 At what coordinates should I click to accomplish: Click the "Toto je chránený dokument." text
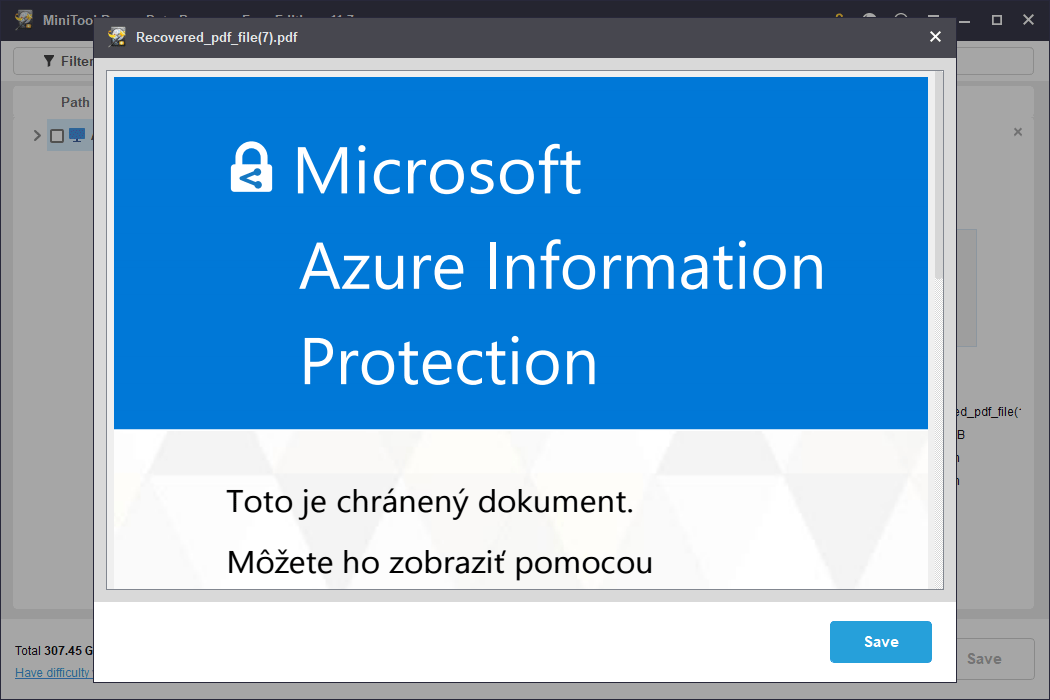pyautogui.click(x=430, y=501)
